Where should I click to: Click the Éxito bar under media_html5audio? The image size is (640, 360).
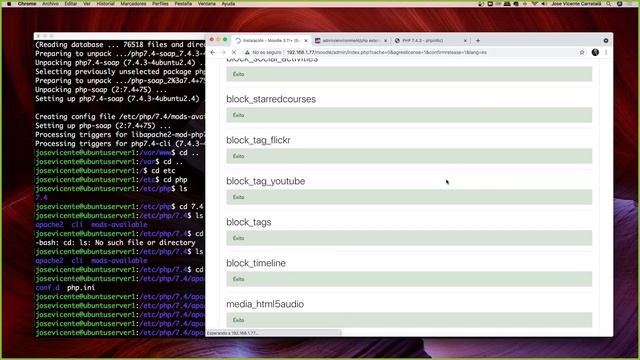[409, 320]
